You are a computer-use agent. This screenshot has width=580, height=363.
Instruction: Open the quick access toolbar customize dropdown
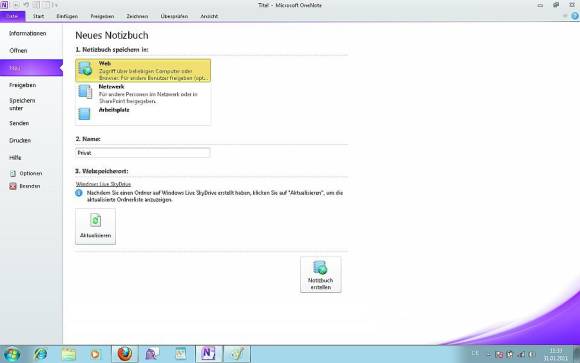tap(56, 5)
